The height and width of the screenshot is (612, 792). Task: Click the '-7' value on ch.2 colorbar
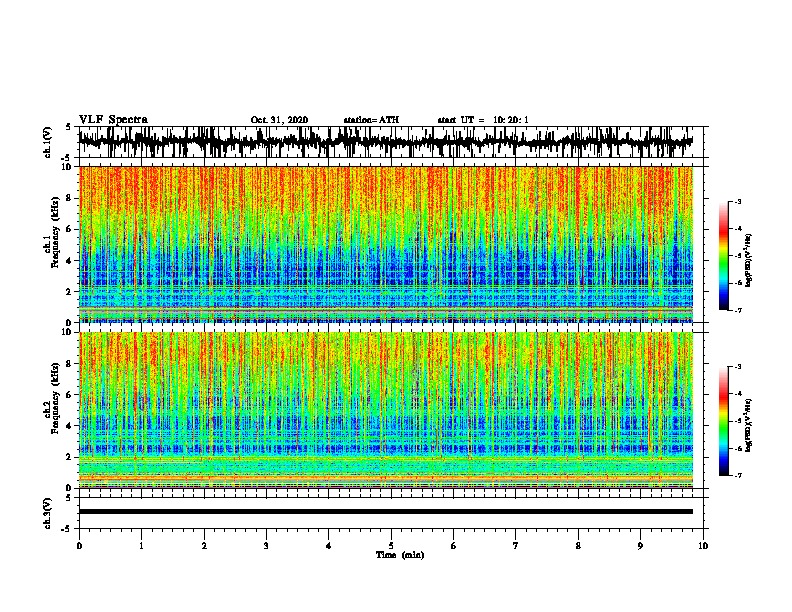[736, 475]
